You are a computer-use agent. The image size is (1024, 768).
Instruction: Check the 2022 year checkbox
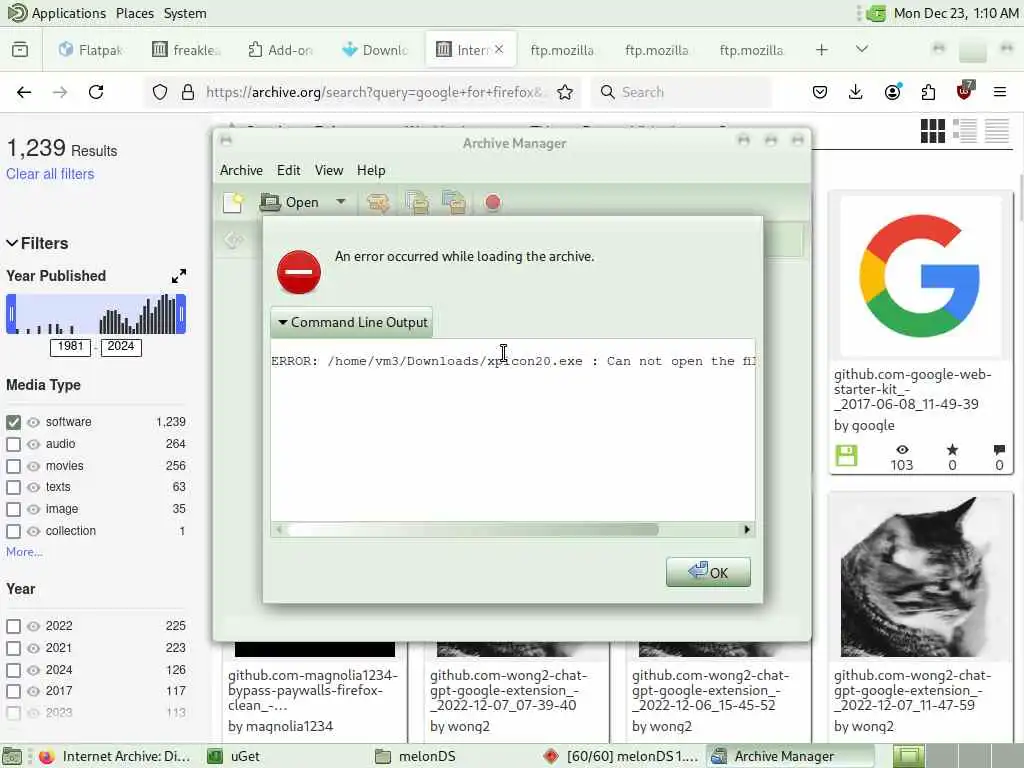14,626
